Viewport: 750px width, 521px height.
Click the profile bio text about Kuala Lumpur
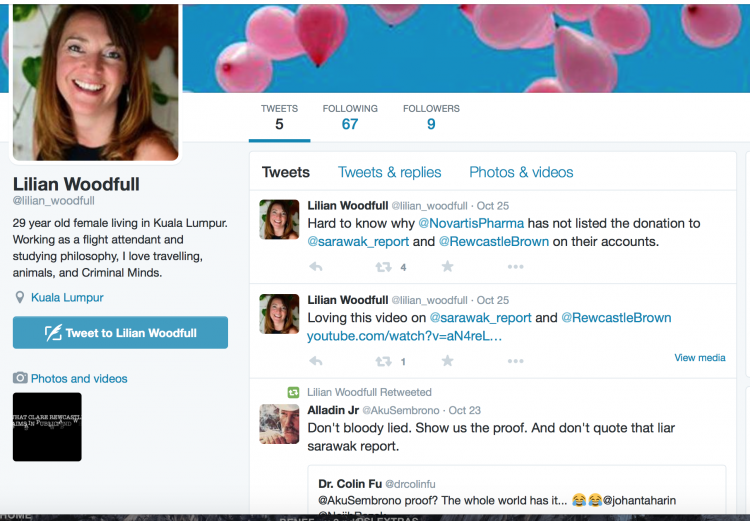click(x=120, y=248)
